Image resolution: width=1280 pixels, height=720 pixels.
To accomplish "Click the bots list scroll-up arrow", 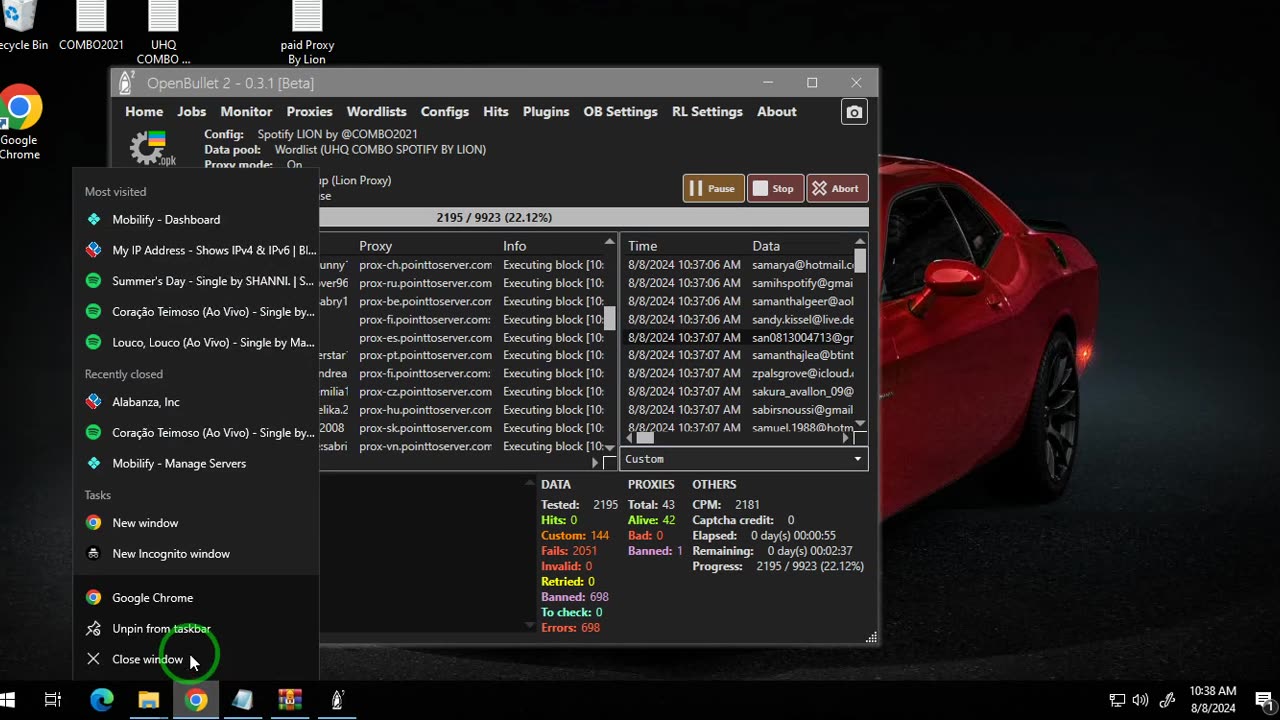I will 610,243.
